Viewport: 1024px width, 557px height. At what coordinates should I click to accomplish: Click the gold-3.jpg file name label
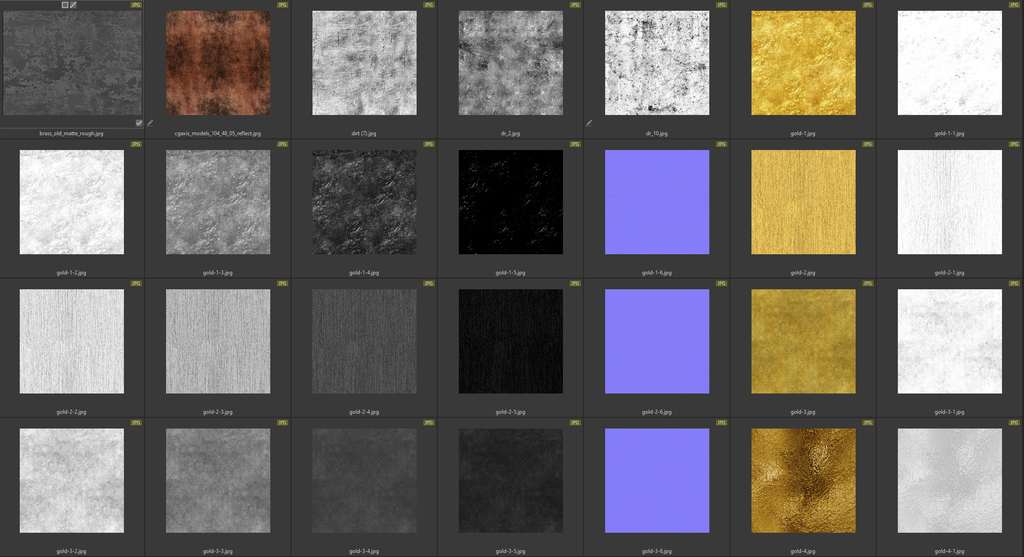point(803,411)
